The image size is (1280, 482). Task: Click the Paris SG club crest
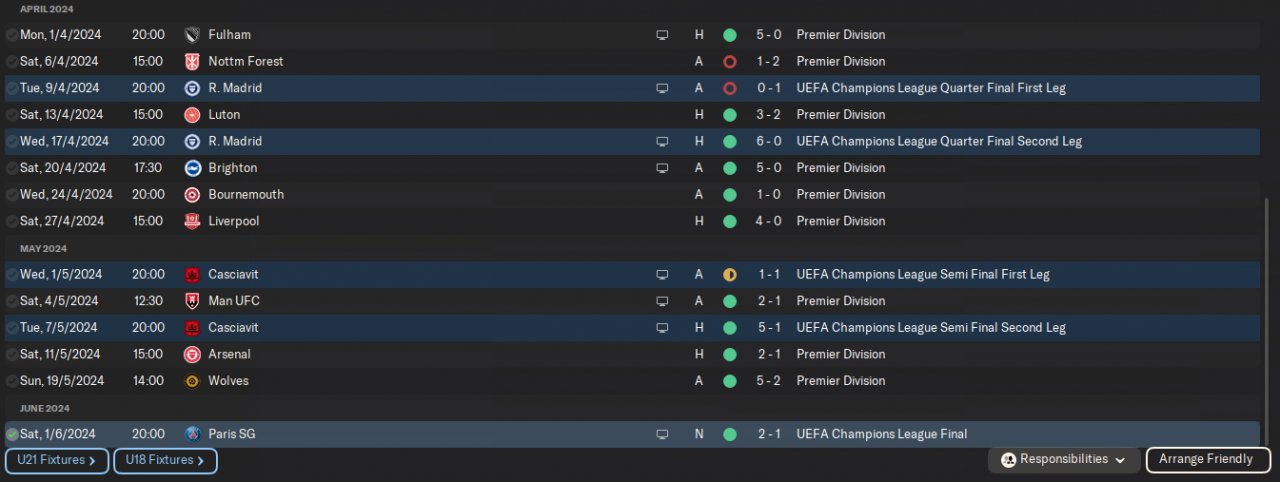tap(192, 434)
